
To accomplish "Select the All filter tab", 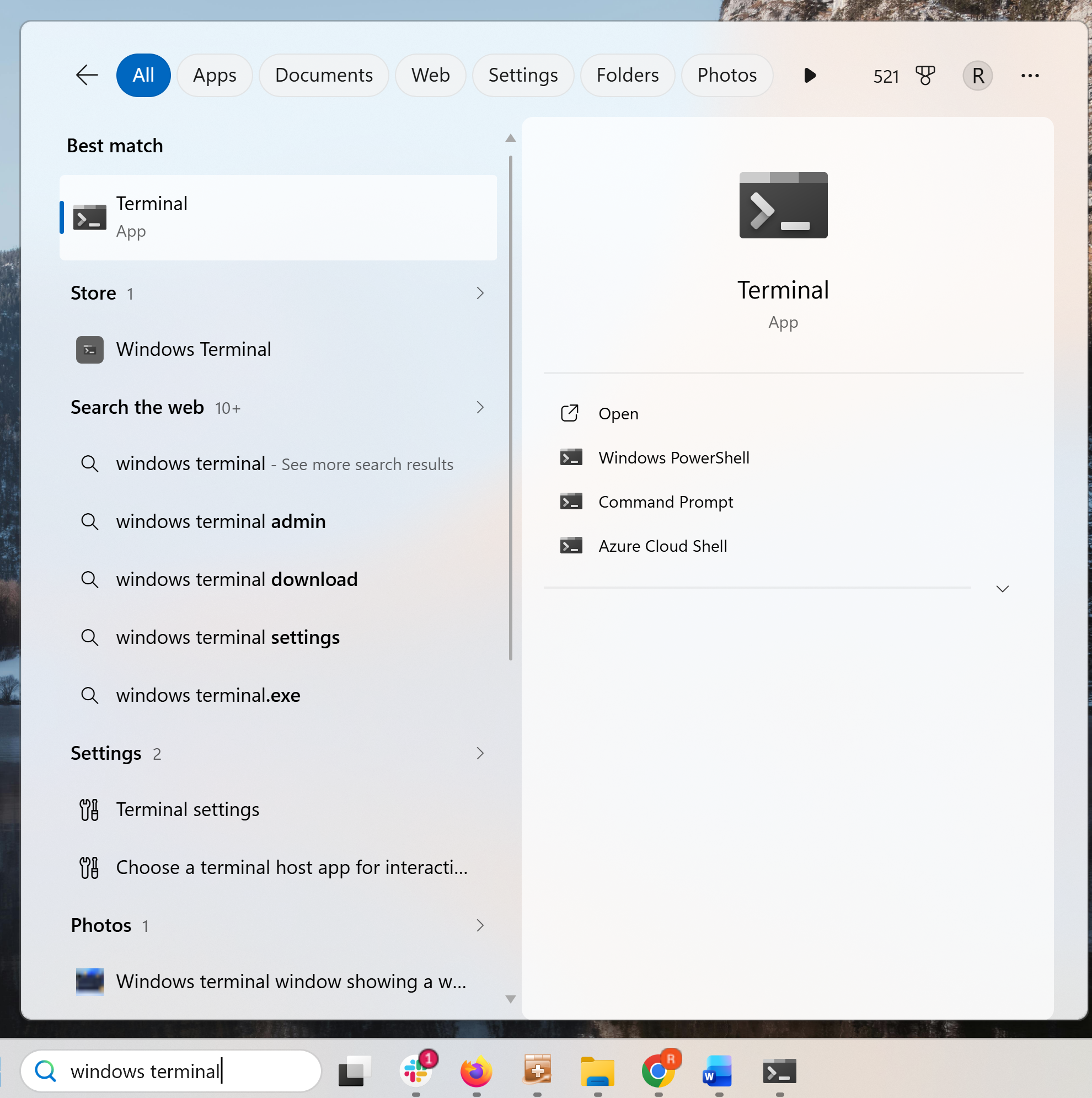I will pyautogui.click(x=143, y=75).
